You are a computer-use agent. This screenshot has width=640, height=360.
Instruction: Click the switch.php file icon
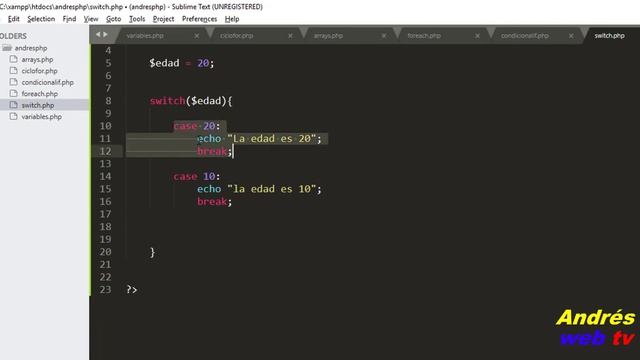(x=13, y=105)
